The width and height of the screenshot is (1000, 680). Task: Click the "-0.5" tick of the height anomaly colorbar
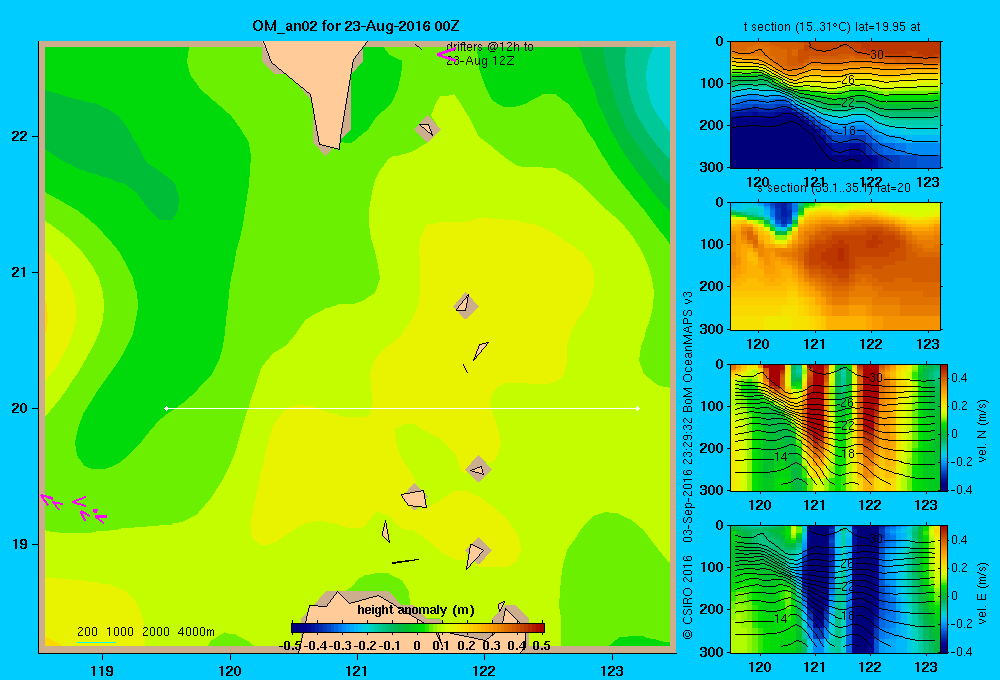pos(290,646)
